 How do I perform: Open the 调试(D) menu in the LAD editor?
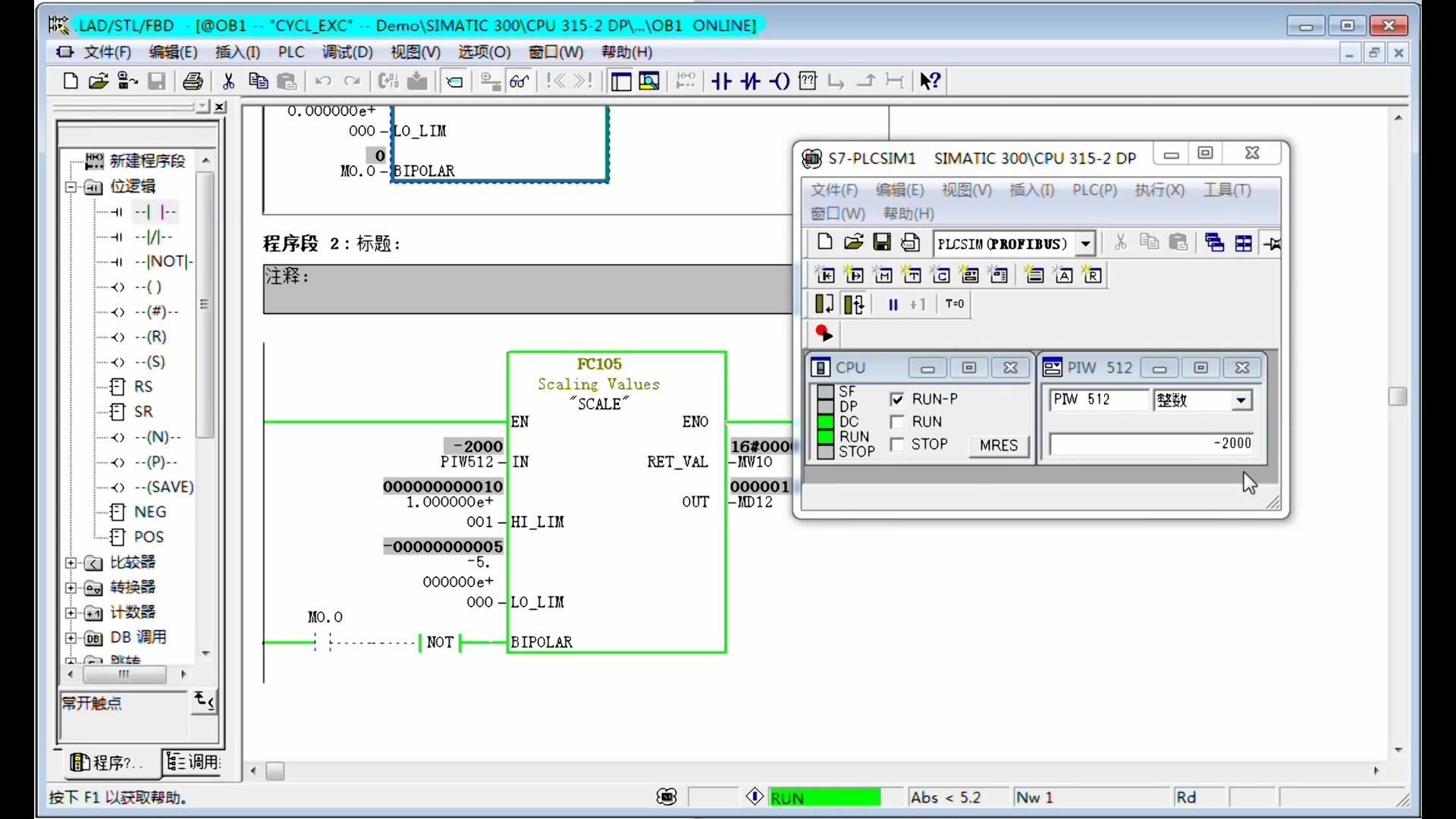[x=347, y=52]
